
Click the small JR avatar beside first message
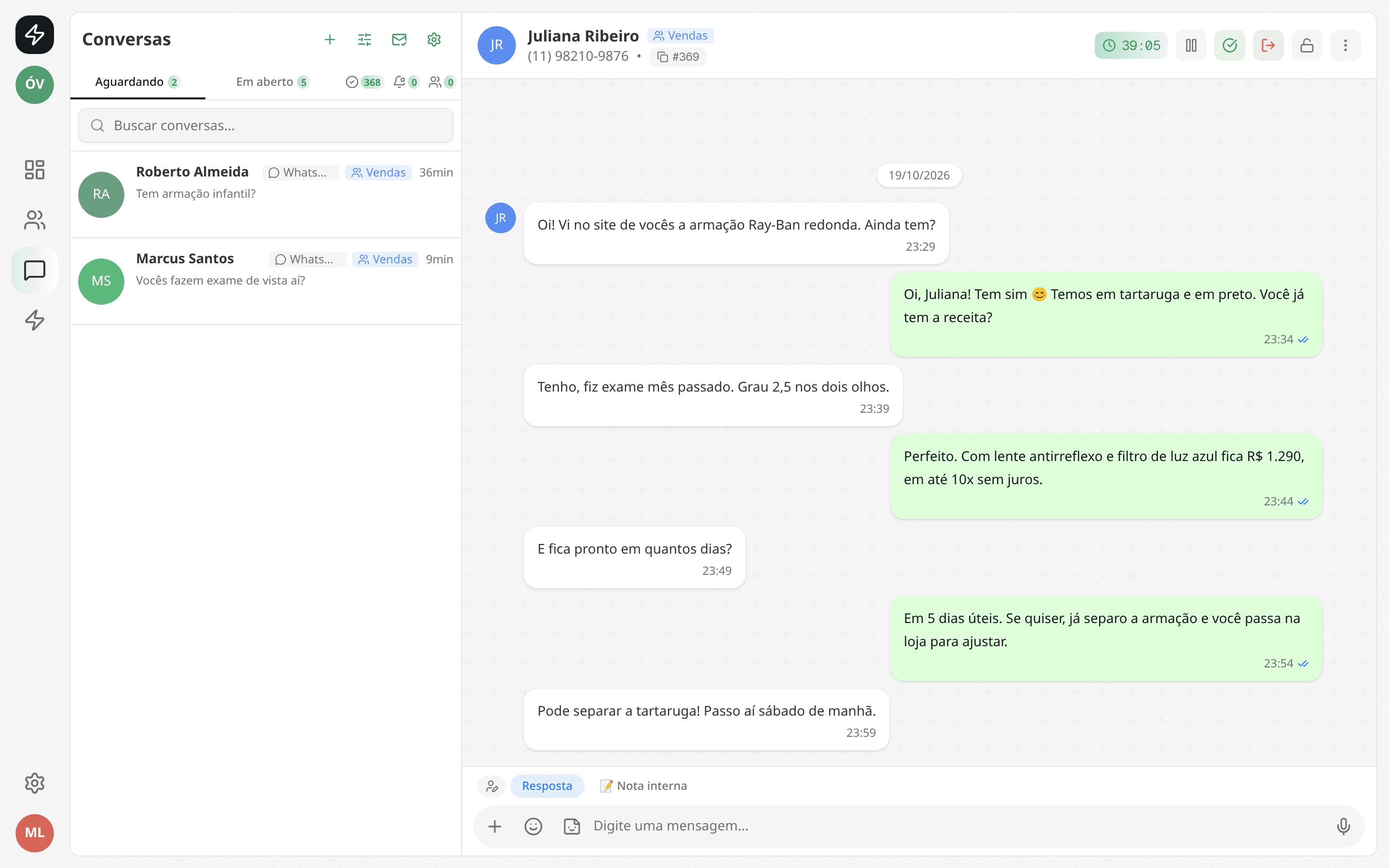tap(501, 218)
